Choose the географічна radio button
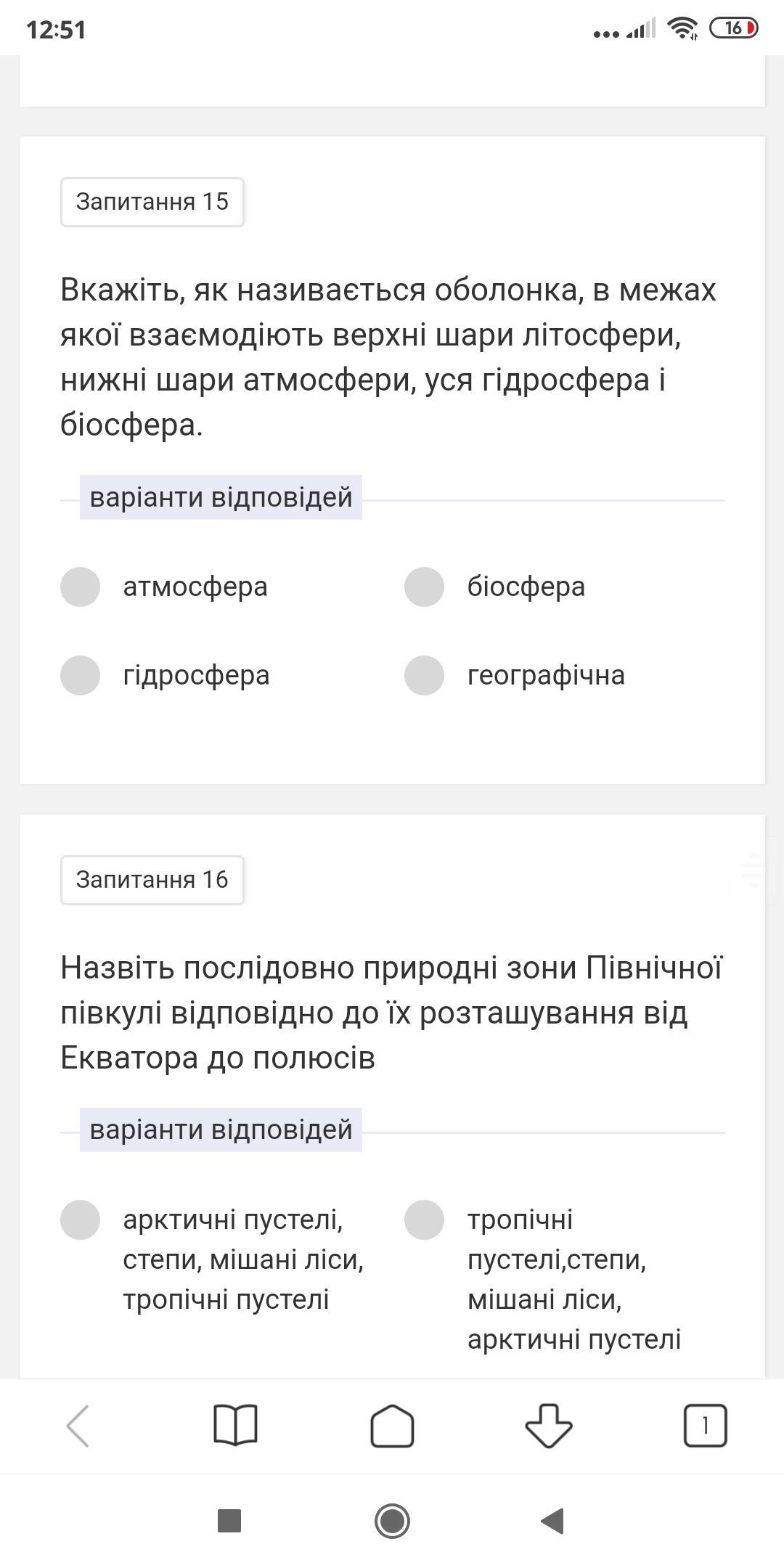The height and width of the screenshot is (1568, 784). click(x=425, y=675)
